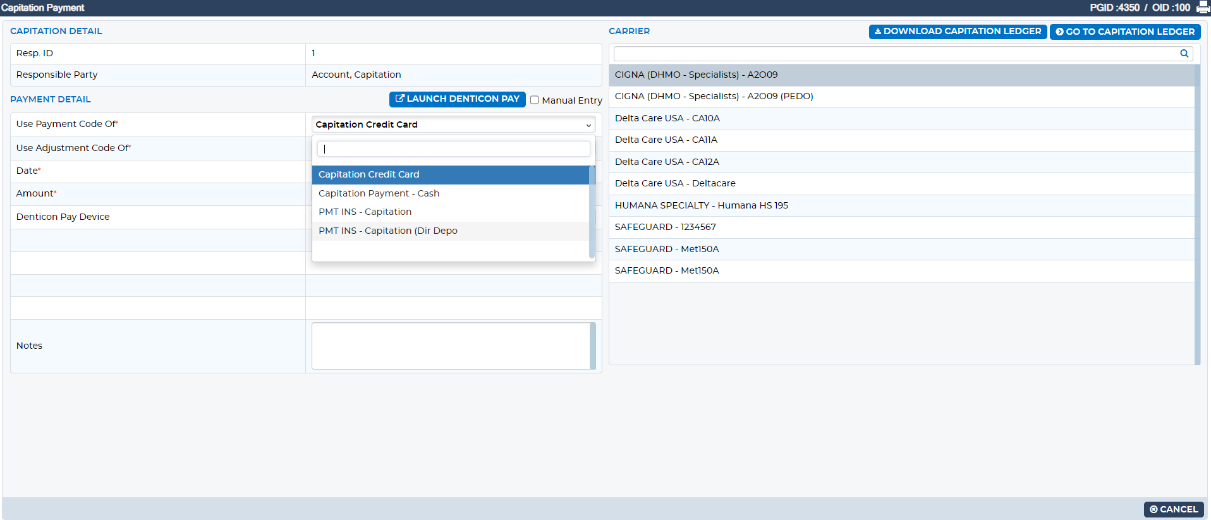This screenshot has width=1211, height=520.
Task: Choose Capitation Payment - Cash option
Action: [x=450, y=193]
